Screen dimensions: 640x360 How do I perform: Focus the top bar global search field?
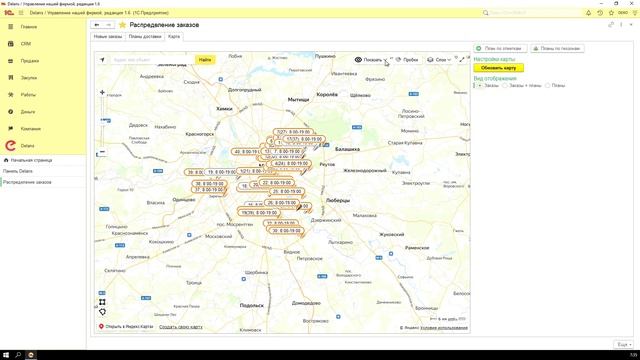pyautogui.click(x=531, y=13)
